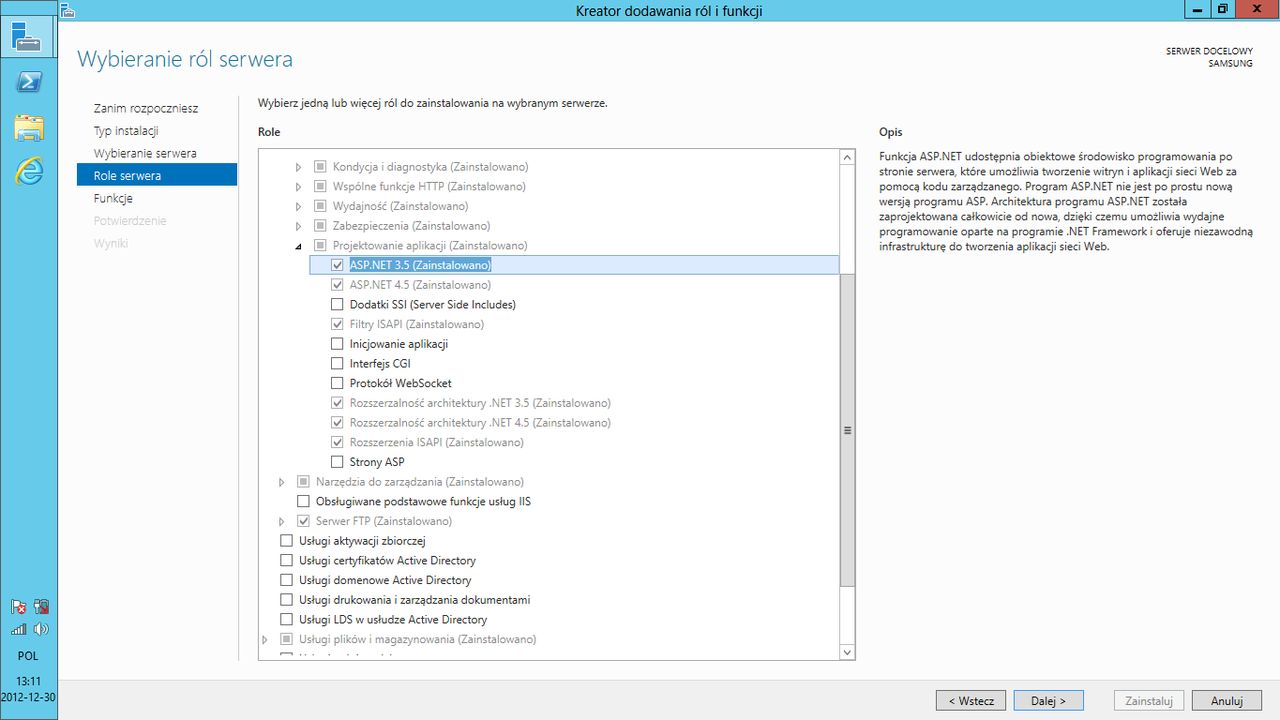Tick Protokół WebSocket

(x=337, y=383)
